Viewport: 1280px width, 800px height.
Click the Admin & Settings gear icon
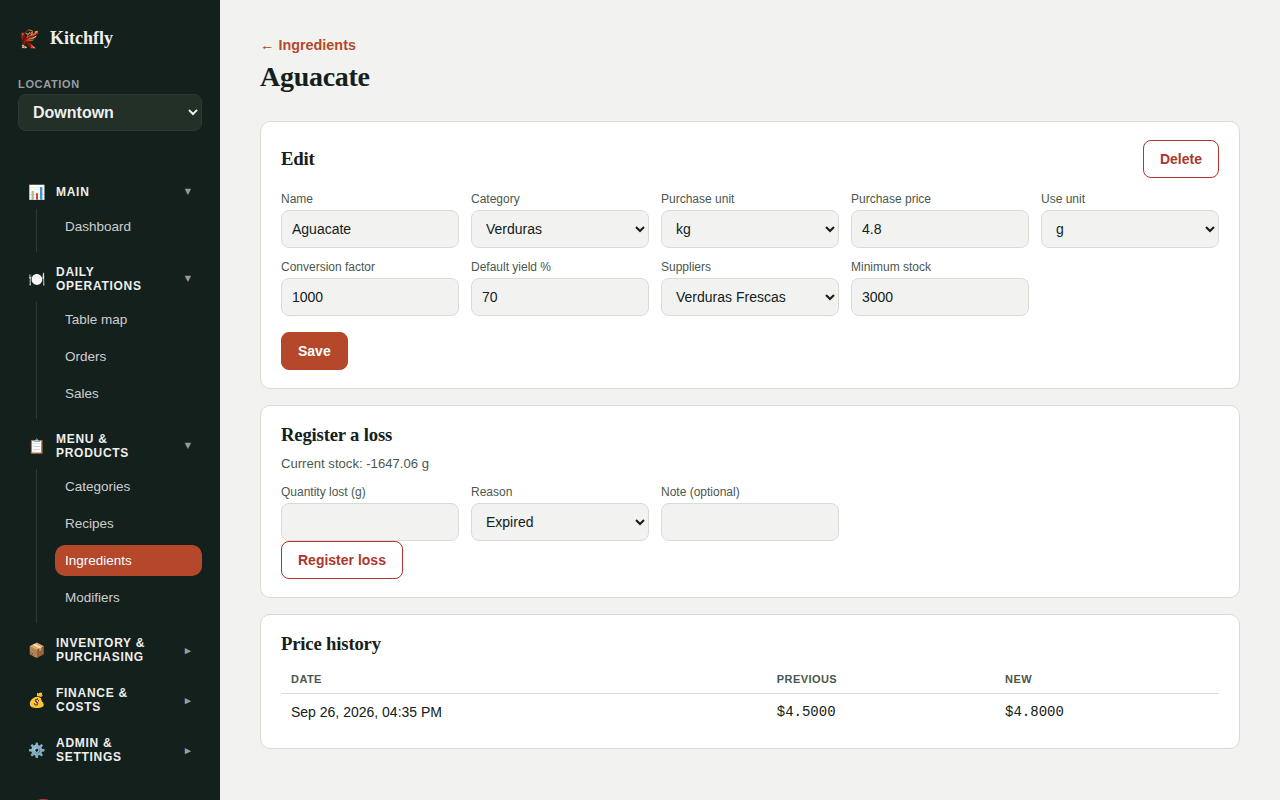click(37, 750)
